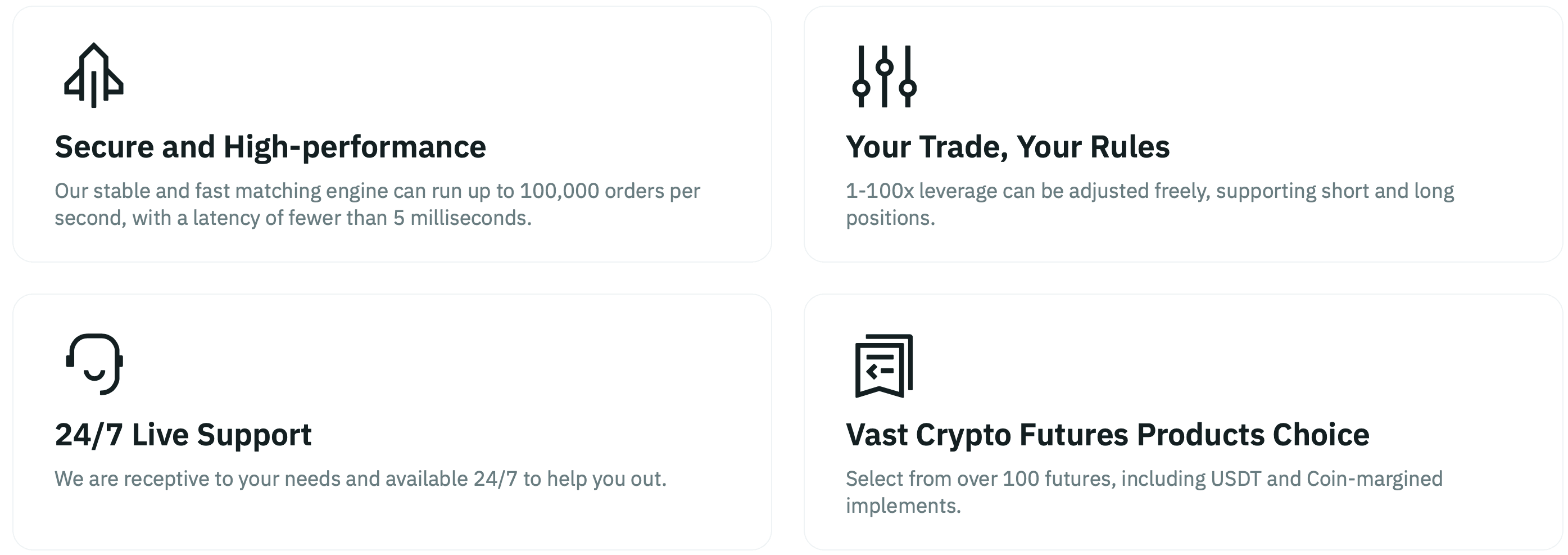
Task: Click "5 milliseconds" in the latency sentence
Action: (x=462, y=218)
